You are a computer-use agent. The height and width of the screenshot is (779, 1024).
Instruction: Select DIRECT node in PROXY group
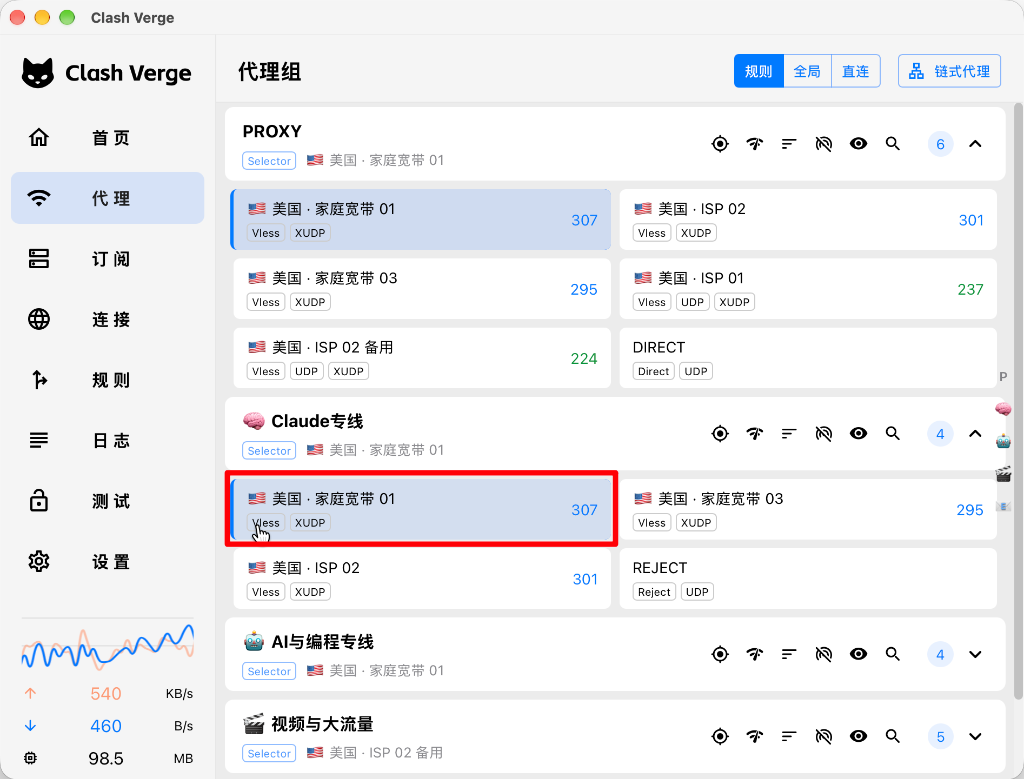808,358
